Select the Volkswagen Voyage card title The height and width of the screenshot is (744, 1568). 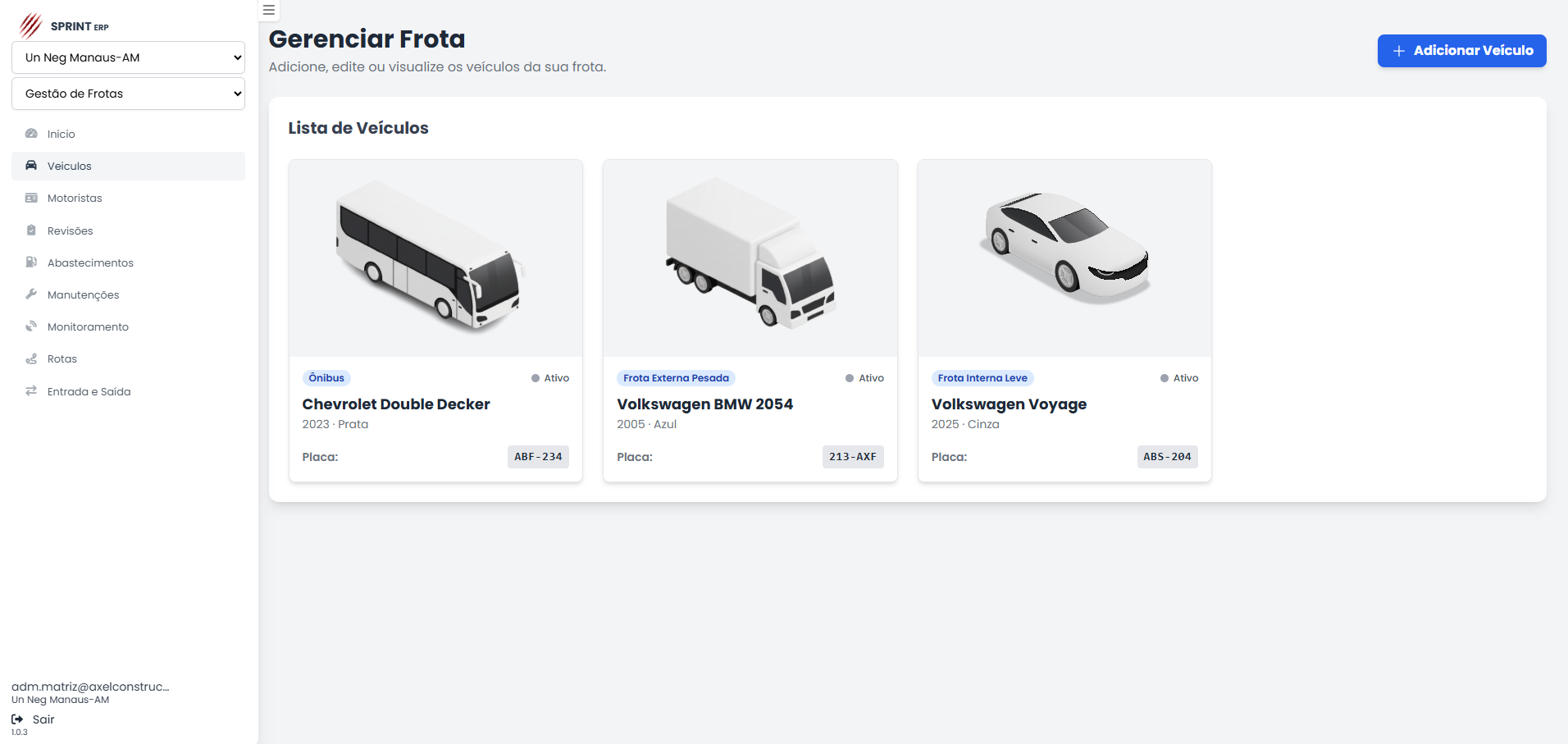1009,404
